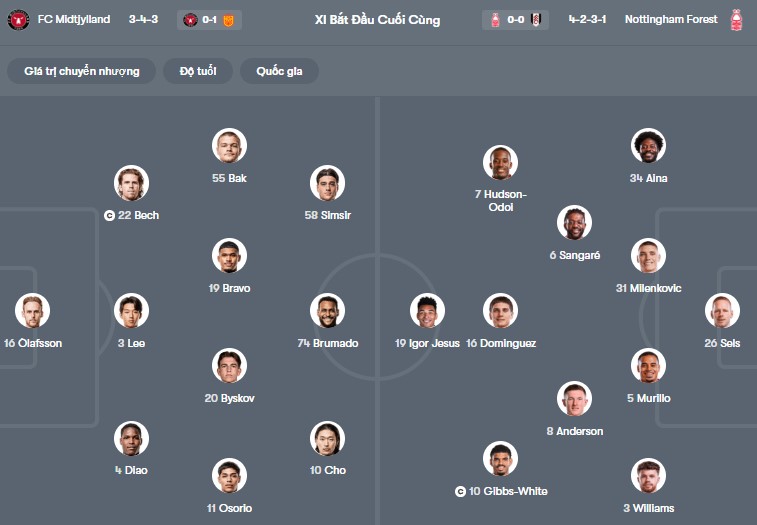Click the Nottingham Forest crest at top right

[737, 20]
